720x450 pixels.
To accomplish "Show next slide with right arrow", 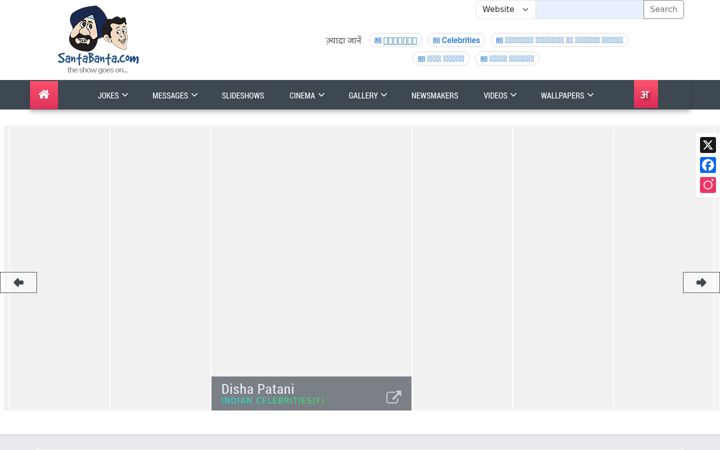I will click(701, 282).
